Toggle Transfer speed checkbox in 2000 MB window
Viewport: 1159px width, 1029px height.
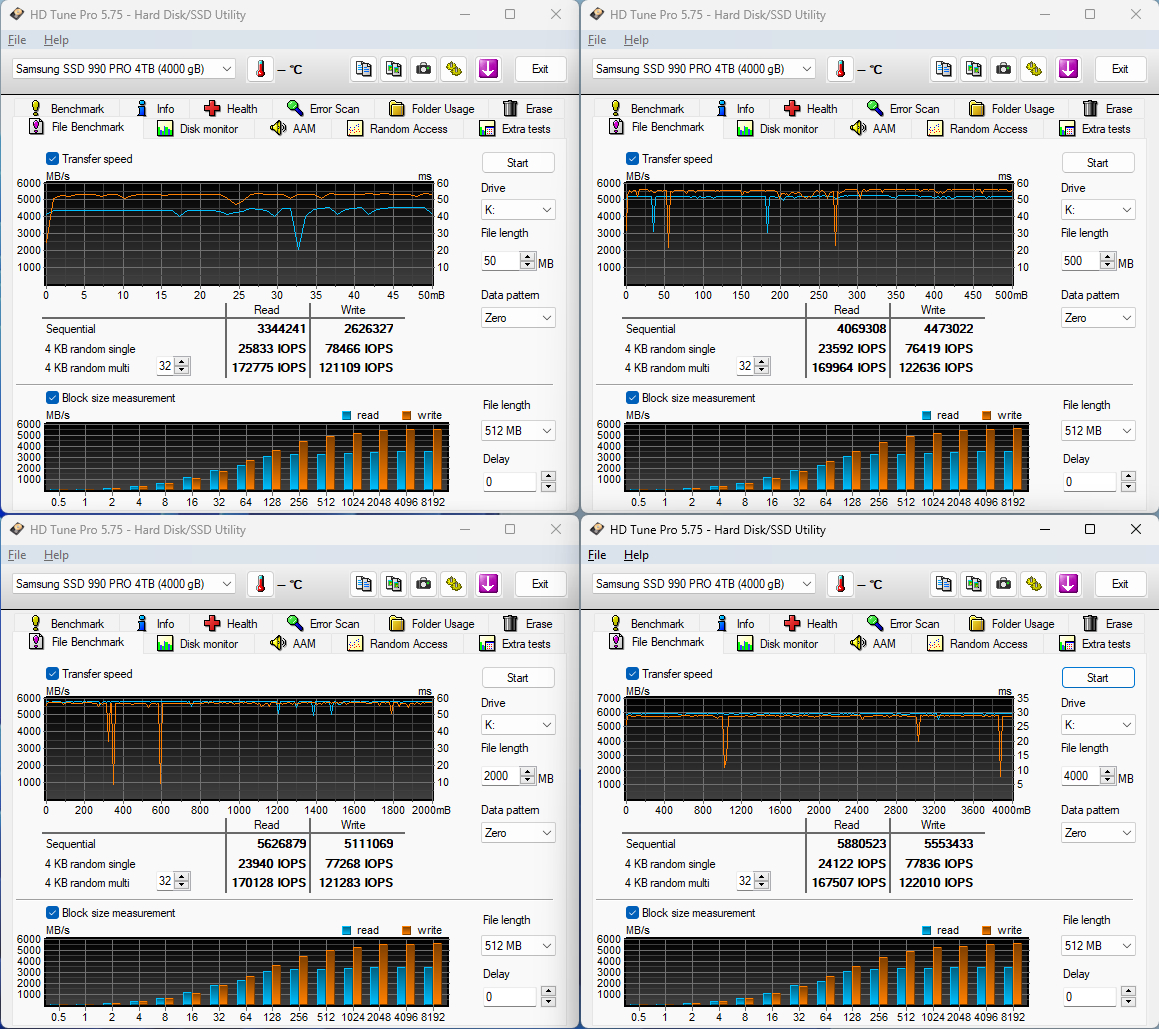click(x=52, y=673)
